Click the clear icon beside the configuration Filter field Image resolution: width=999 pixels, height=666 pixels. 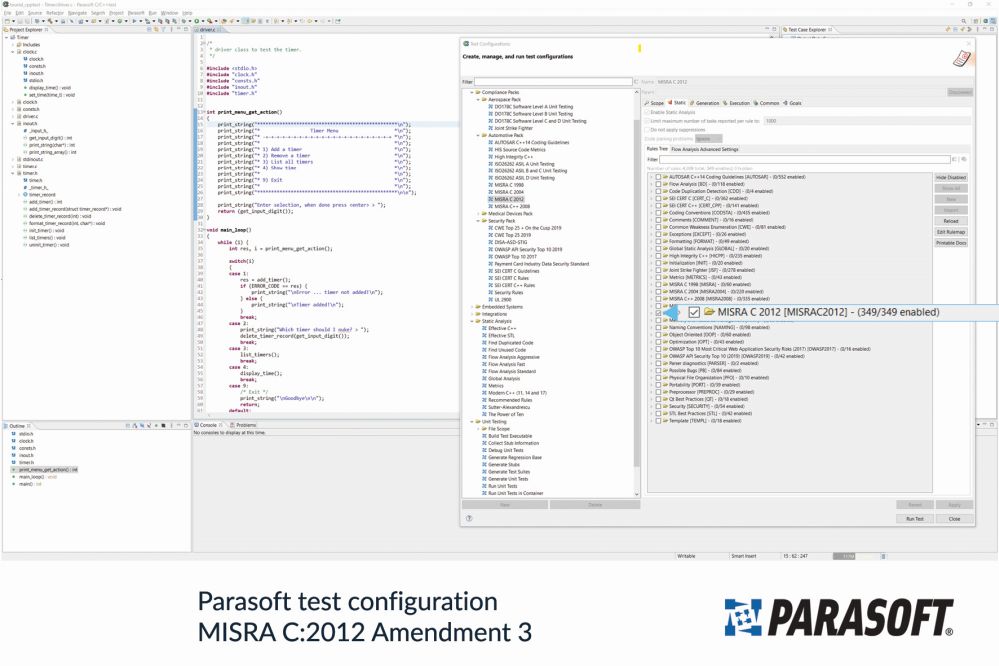(x=637, y=81)
